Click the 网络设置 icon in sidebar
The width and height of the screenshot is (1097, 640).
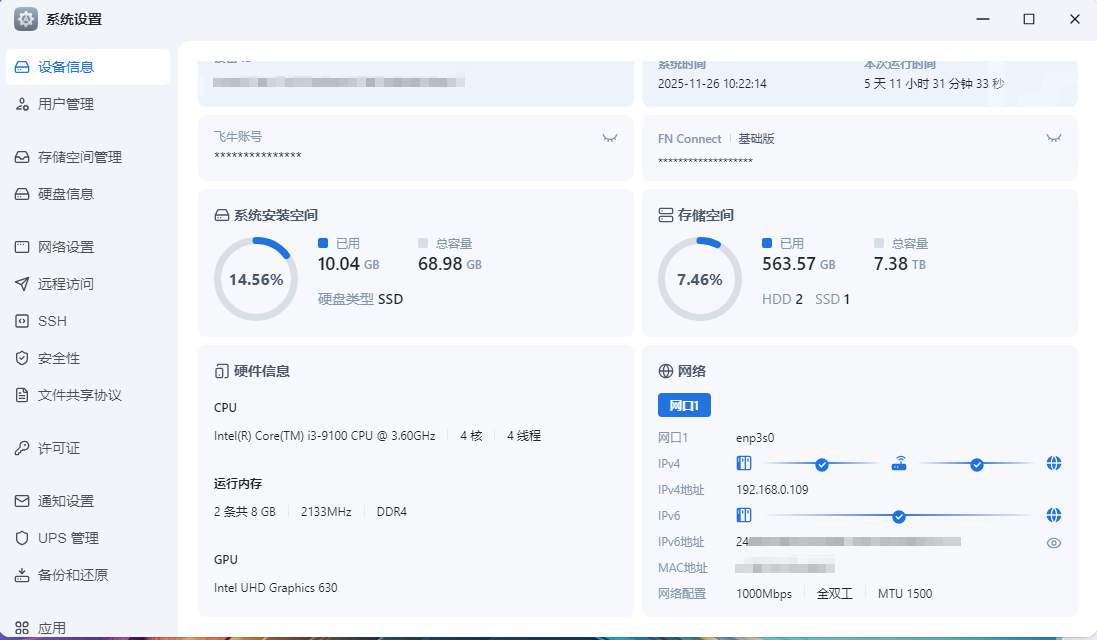point(22,247)
